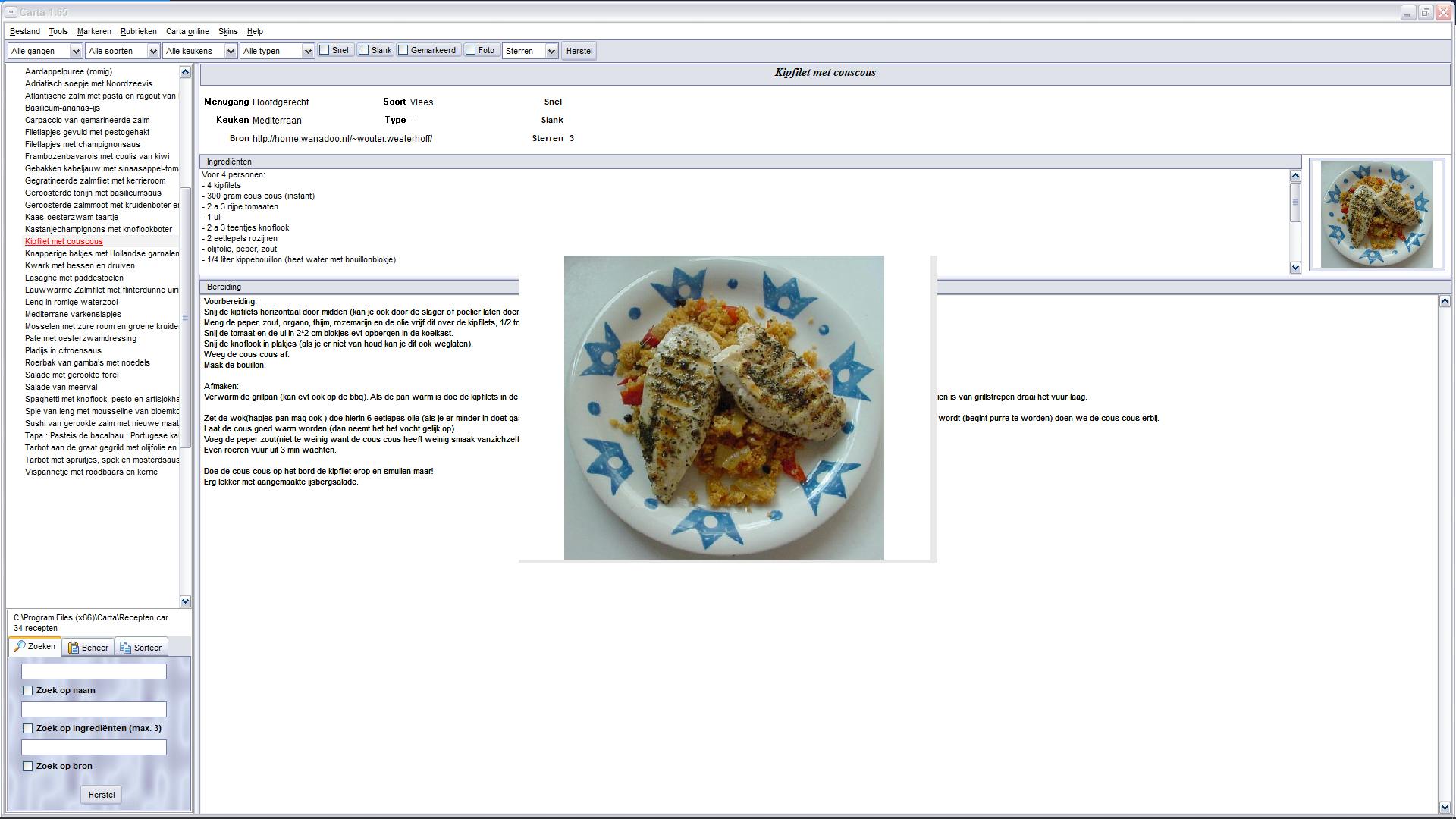Open the Alle keukens dropdown
Image resolution: width=1456 pixels, height=819 pixels.
pos(230,51)
